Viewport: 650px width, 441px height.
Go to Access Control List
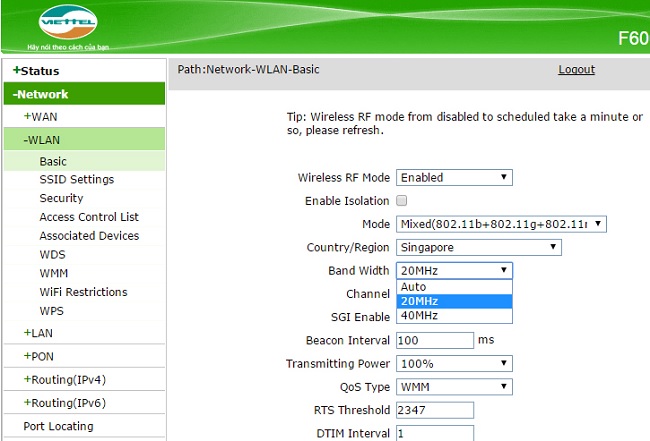[x=89, y=217]
